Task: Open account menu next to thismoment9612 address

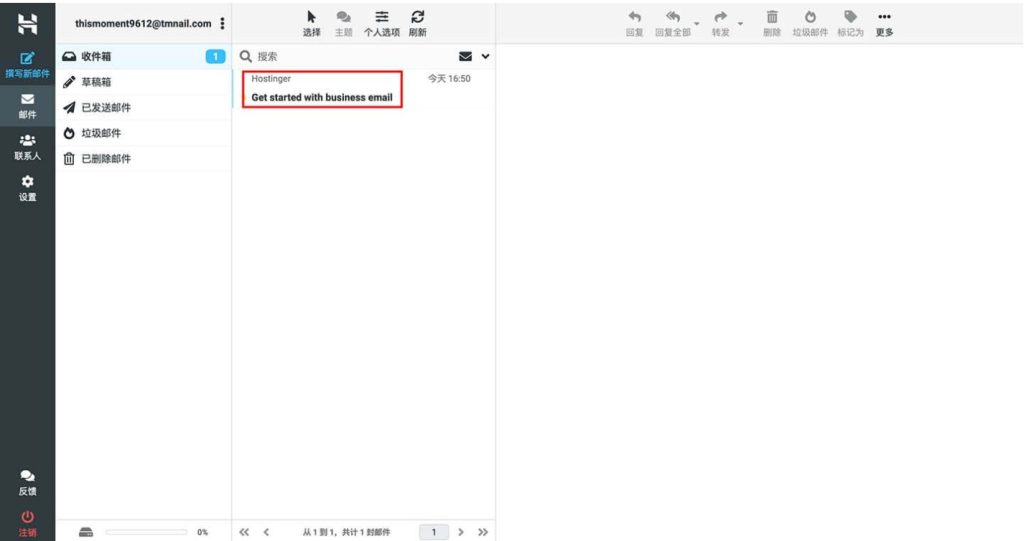Action: point(223,24)
